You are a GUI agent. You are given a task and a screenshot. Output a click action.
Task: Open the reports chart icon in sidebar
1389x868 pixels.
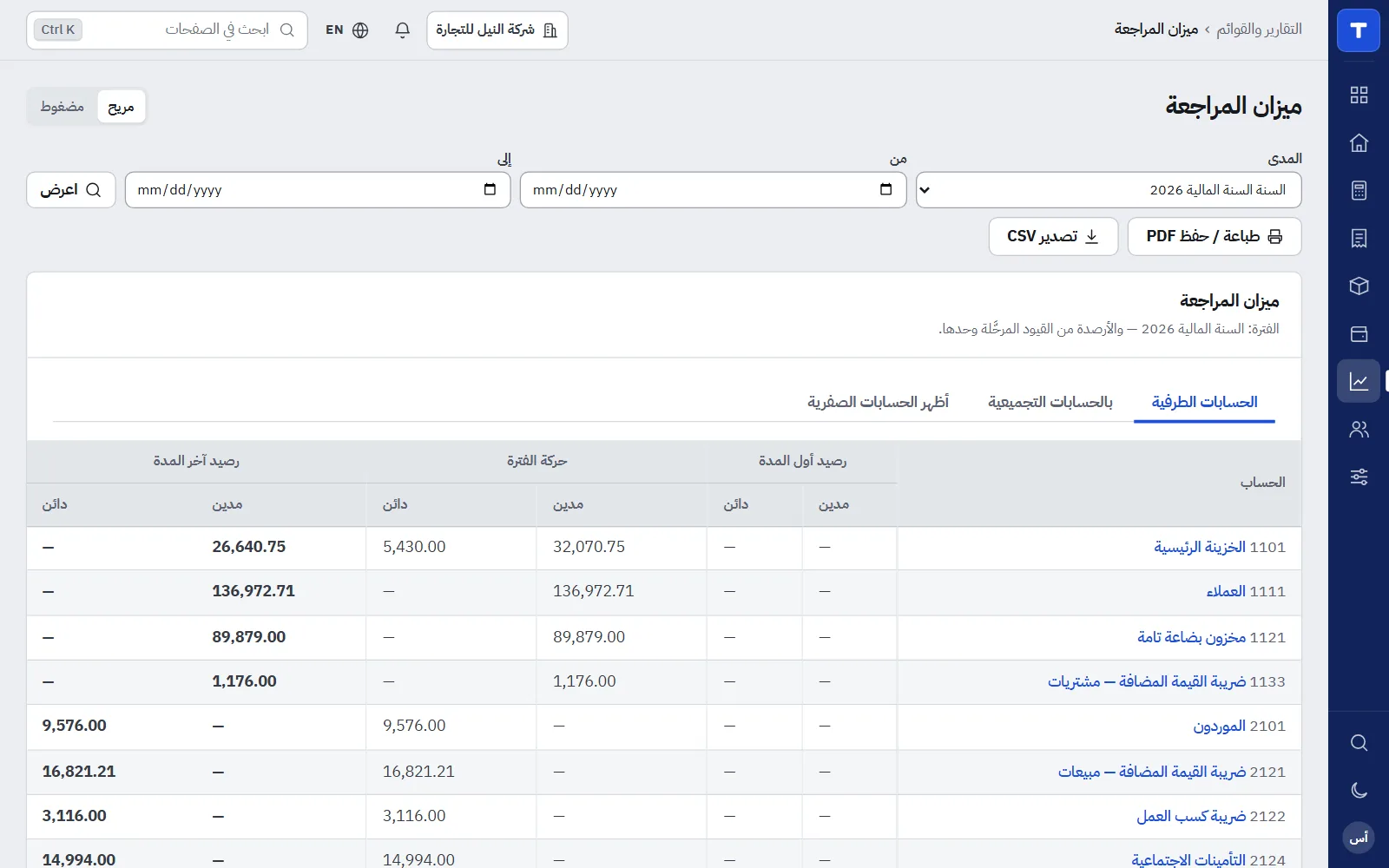[x=1359, y=381]
